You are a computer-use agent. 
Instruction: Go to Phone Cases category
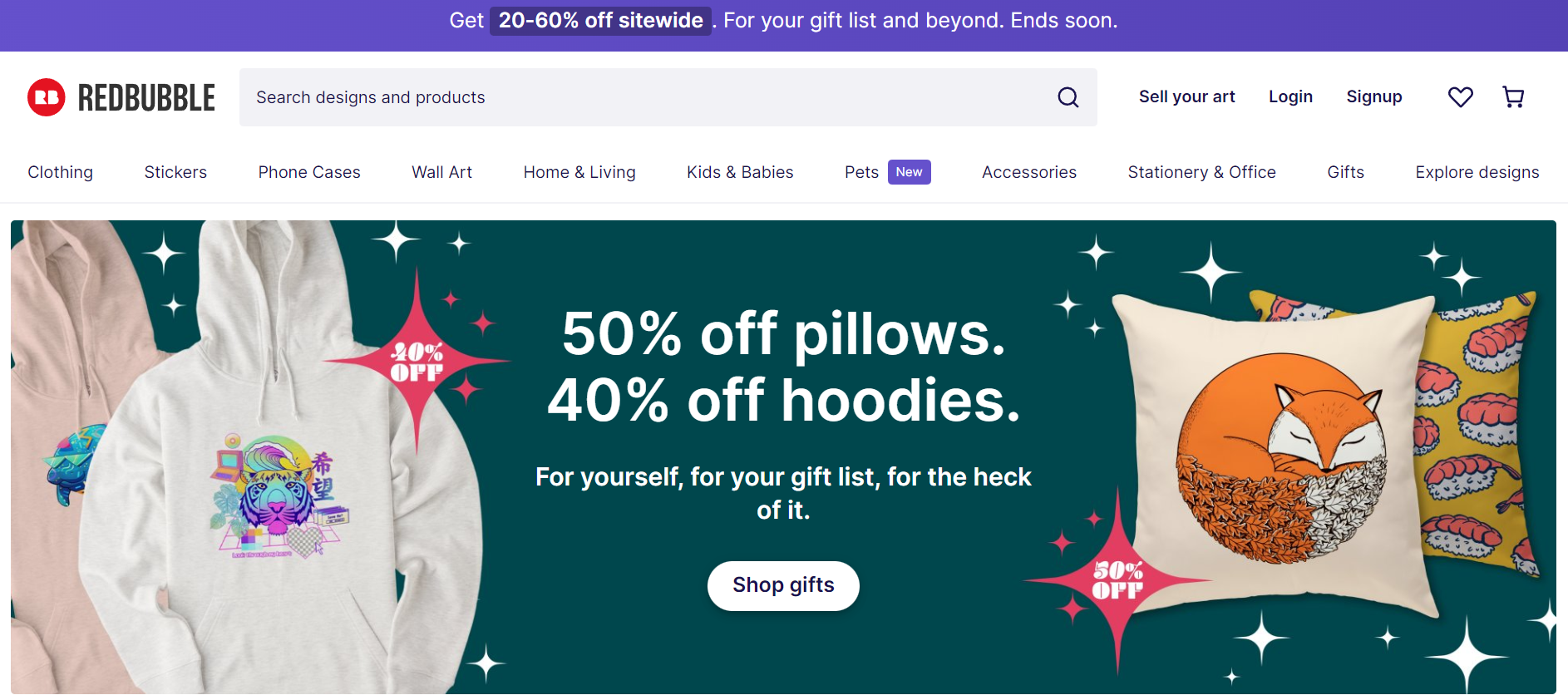point(309,172)
